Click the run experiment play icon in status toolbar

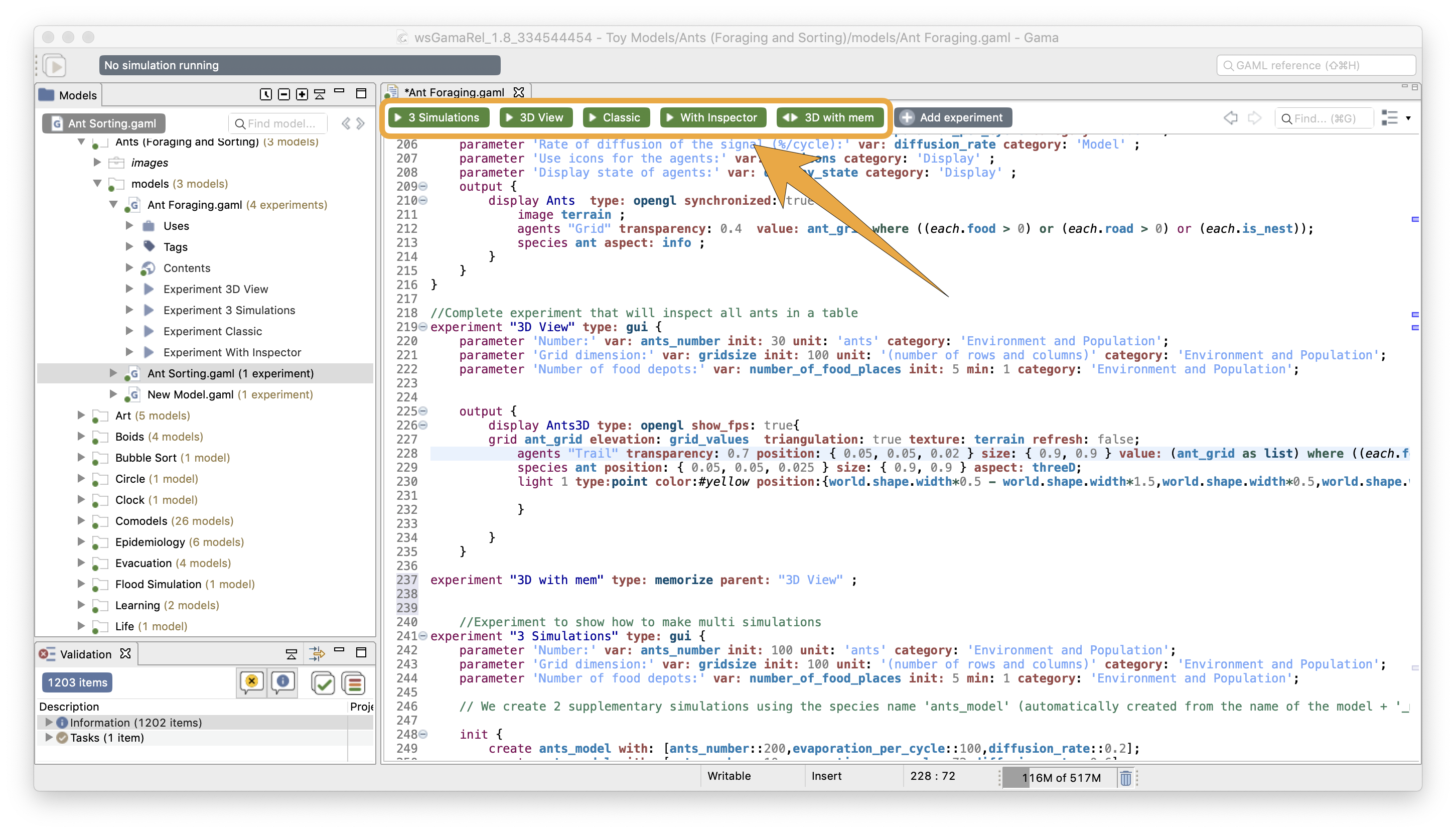[x=56, y=65]
